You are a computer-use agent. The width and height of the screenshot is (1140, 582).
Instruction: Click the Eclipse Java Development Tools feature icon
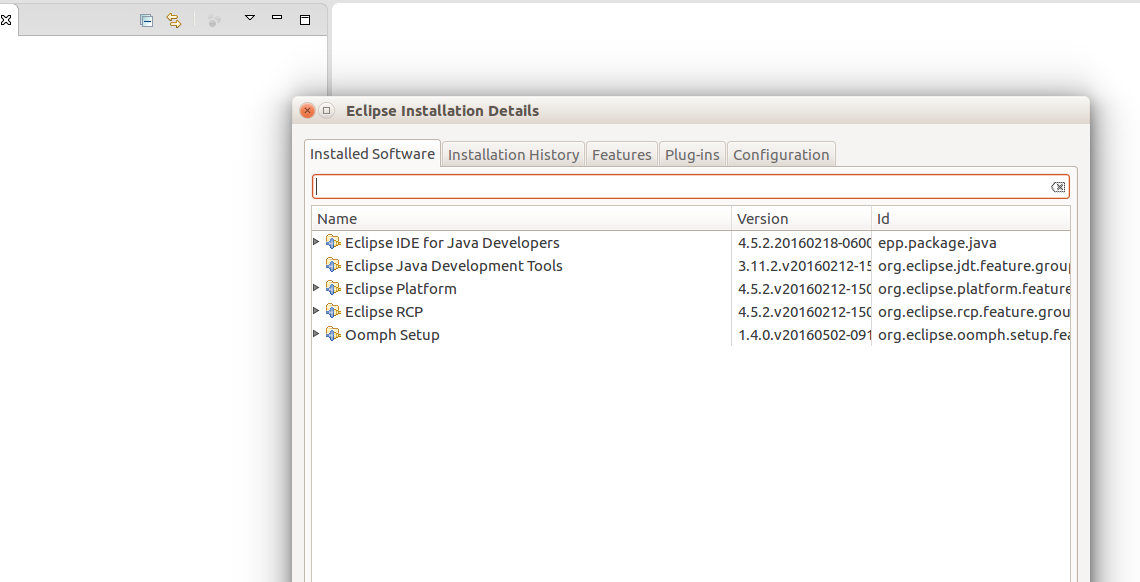333,265
